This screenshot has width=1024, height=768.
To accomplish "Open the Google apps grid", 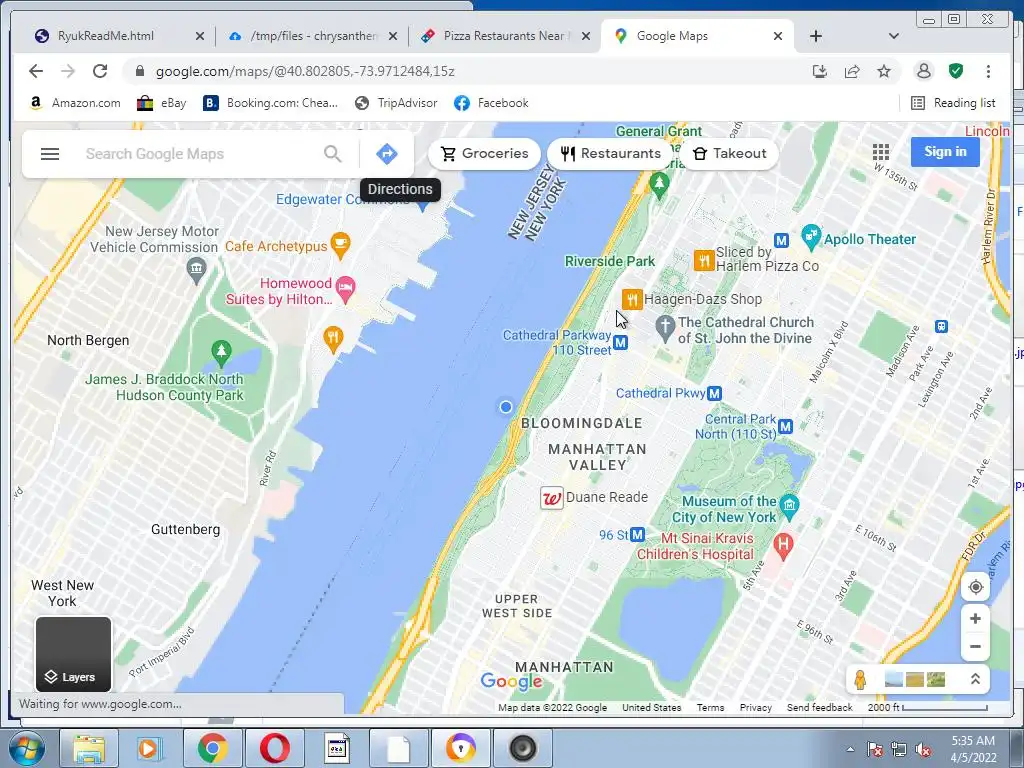I will coord(880,152).
